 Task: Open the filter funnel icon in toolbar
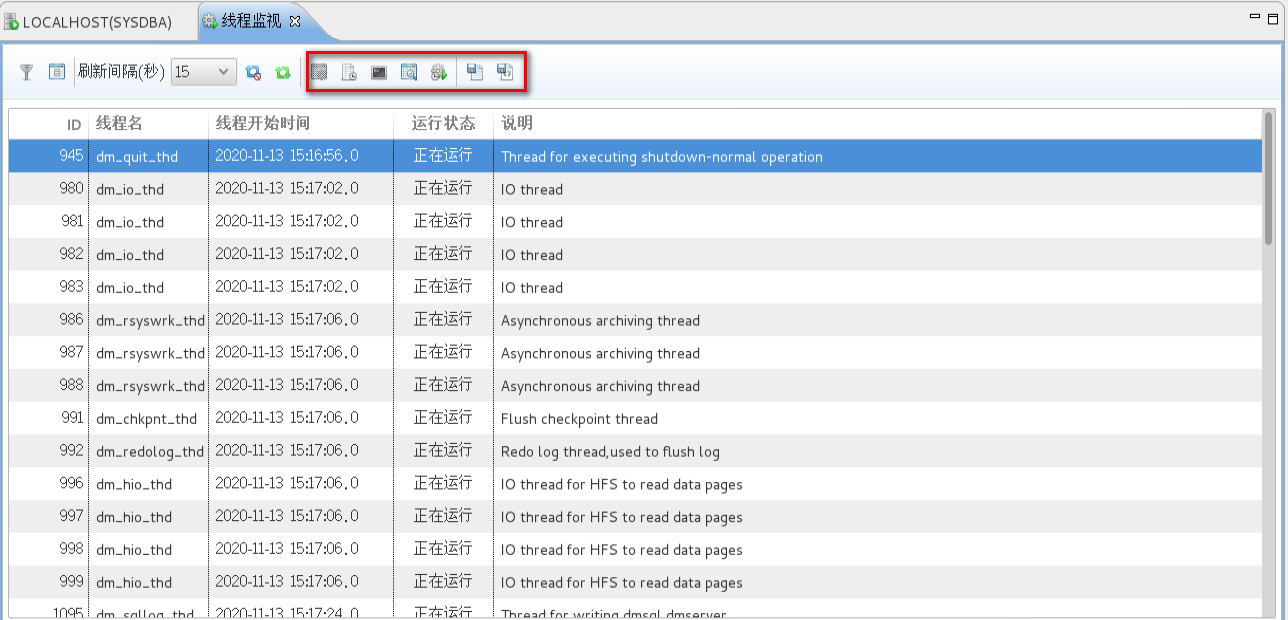click(x=27, y=72)
